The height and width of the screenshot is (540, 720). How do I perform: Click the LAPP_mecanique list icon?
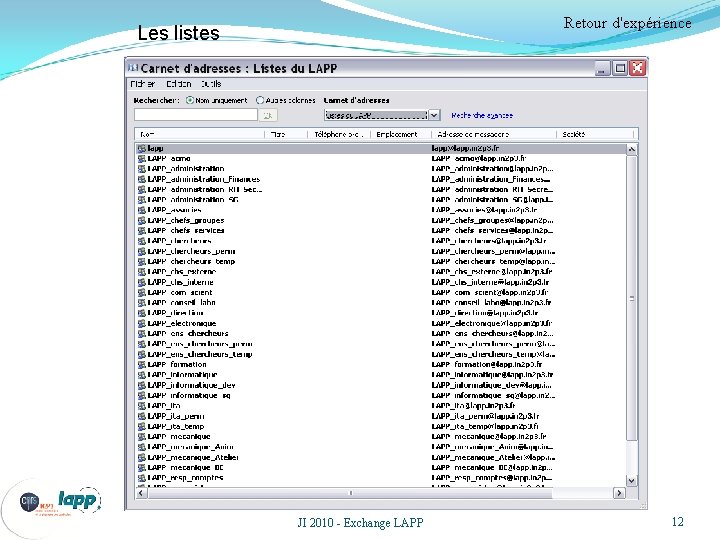coord(142,436)
